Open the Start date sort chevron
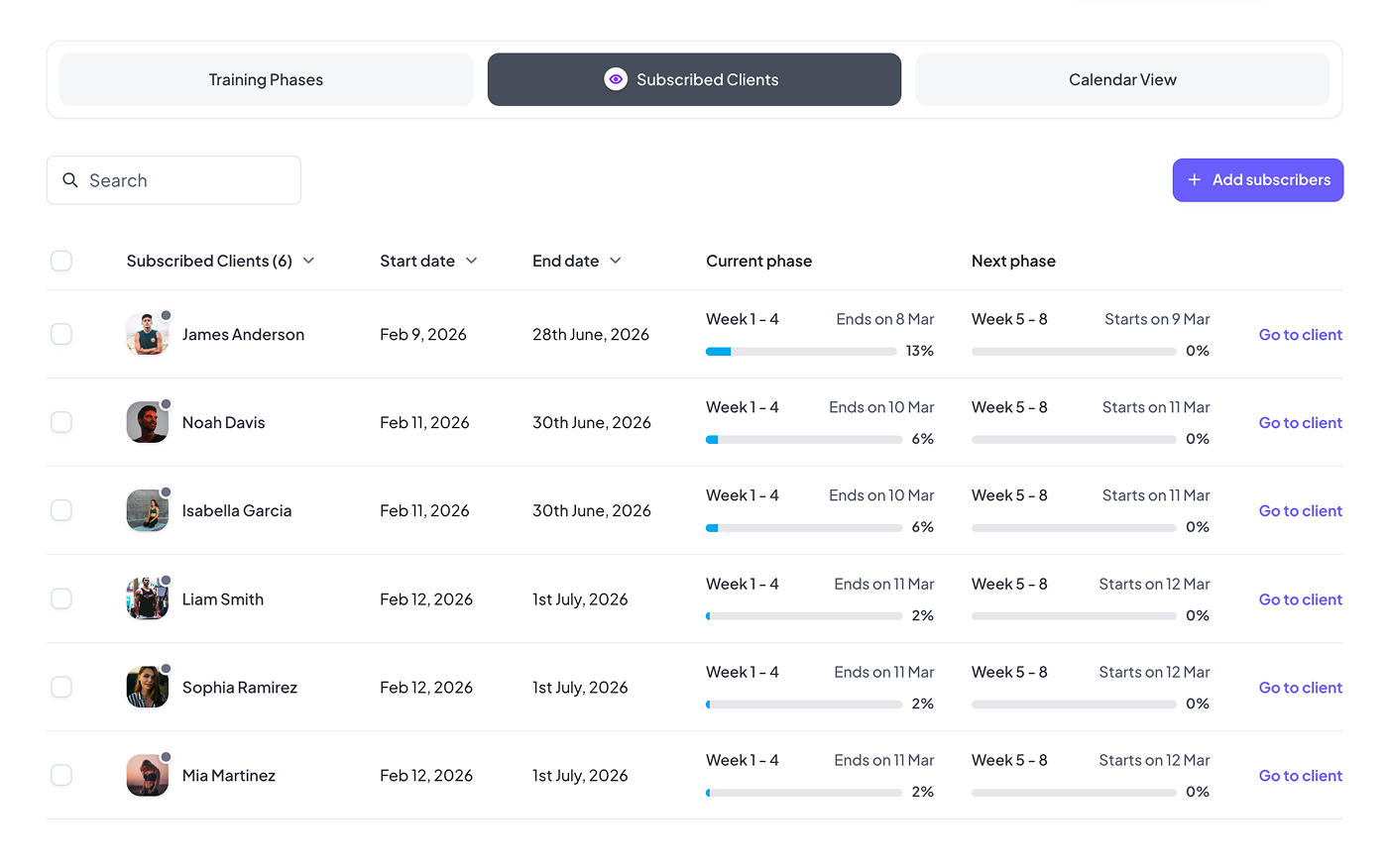This screenshot has height=868, width=1388. tap(472, 261)
